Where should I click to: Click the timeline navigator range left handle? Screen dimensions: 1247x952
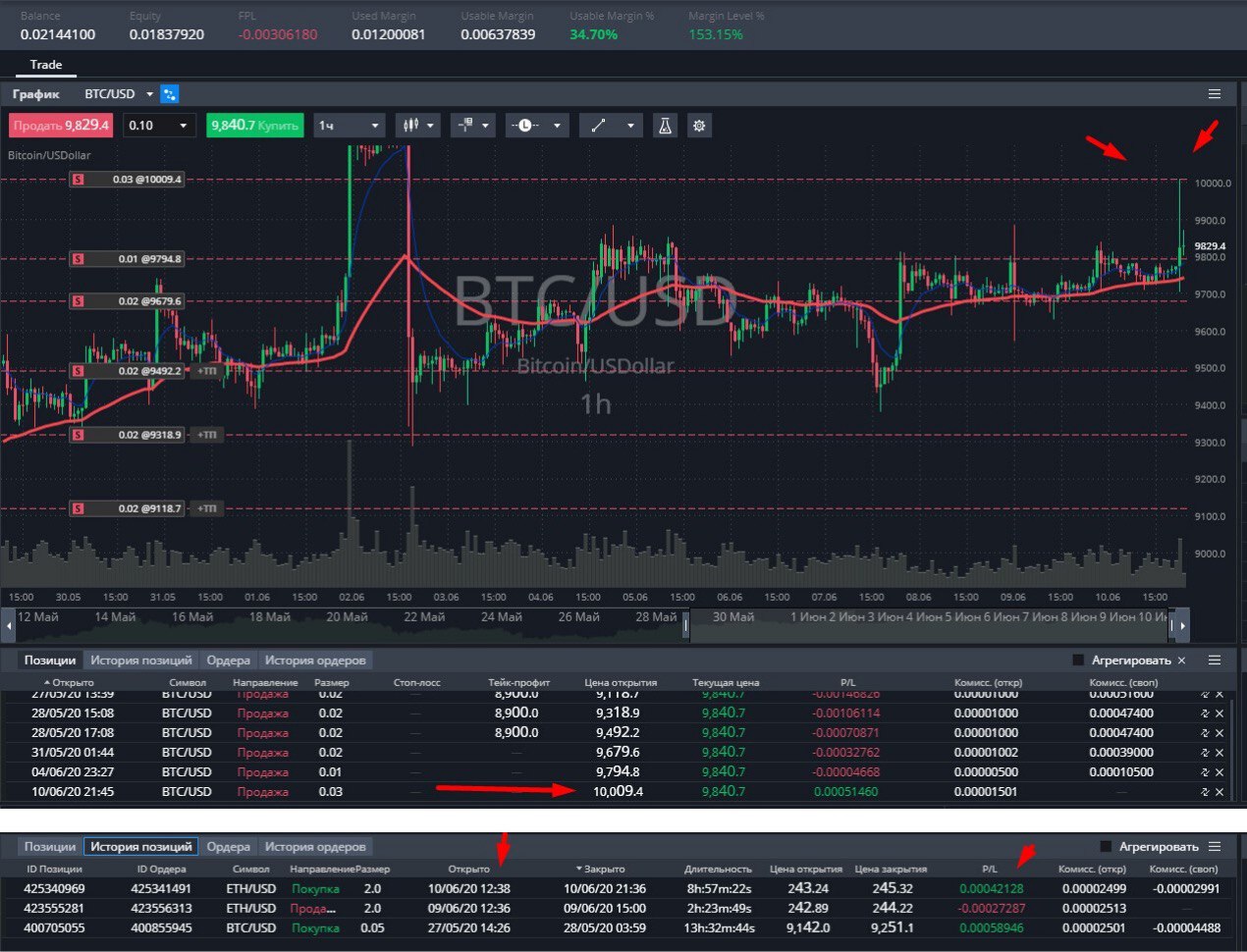[x=686, y=624]
